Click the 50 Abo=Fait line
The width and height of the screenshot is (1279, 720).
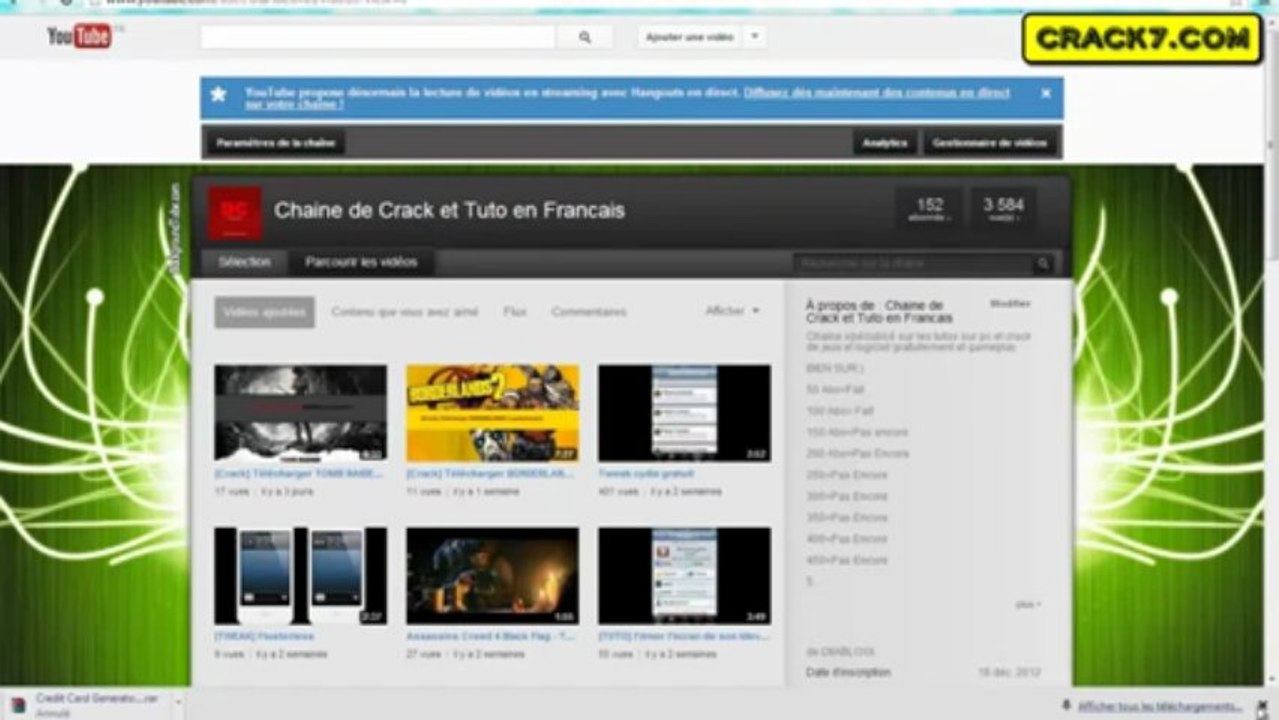click(x=835, y=389)
